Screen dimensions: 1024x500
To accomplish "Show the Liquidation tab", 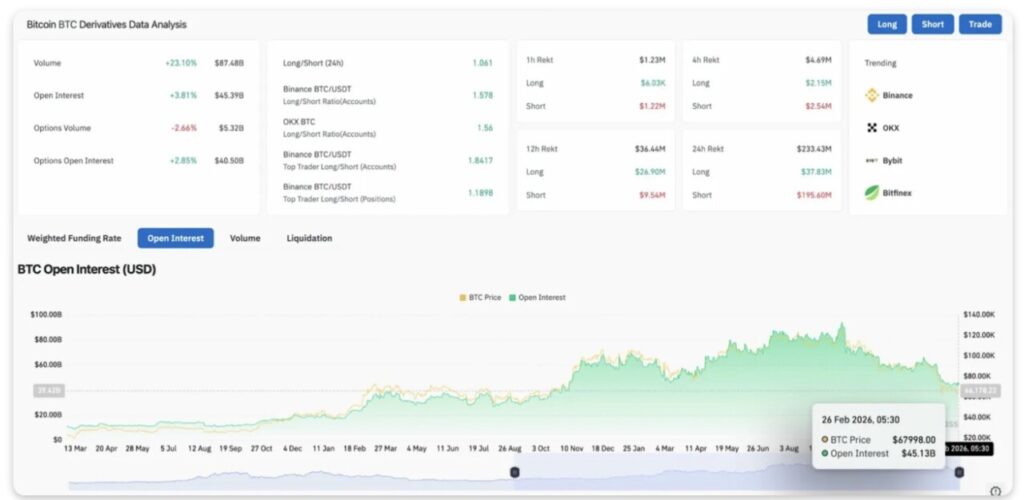I will pos(309,238).
